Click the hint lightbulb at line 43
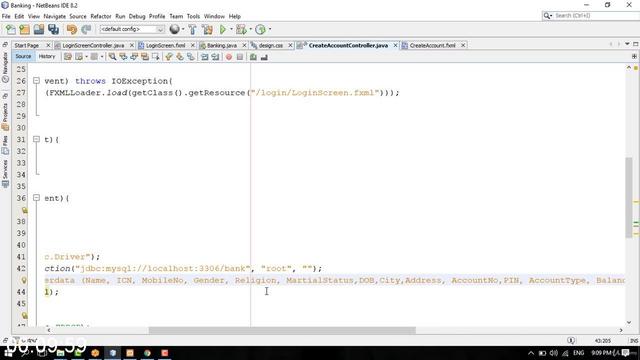Screen dimensions: 640x360 pos(24,280)
